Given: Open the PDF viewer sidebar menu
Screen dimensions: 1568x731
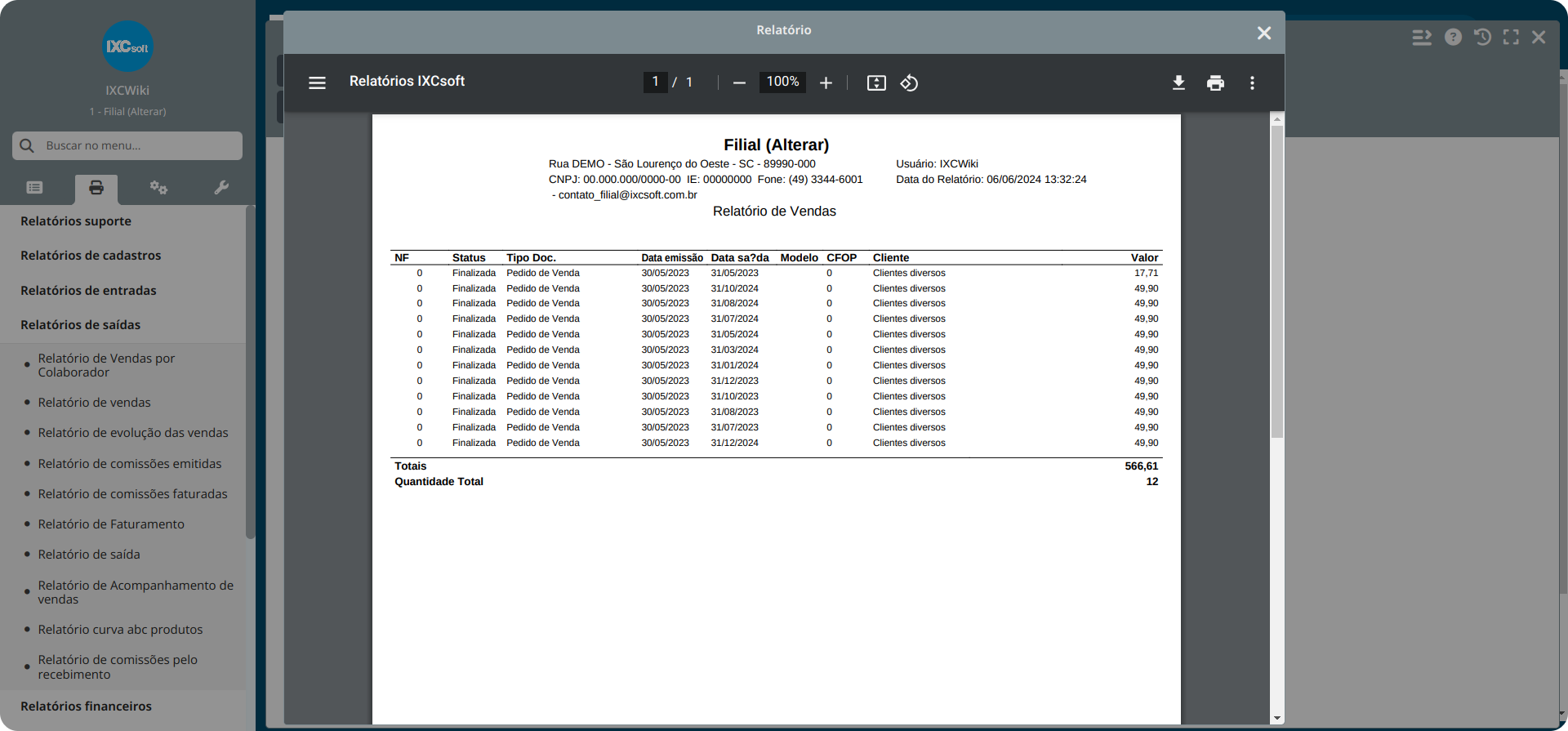Looking at the screenshot, I should (x=317, y=82).
